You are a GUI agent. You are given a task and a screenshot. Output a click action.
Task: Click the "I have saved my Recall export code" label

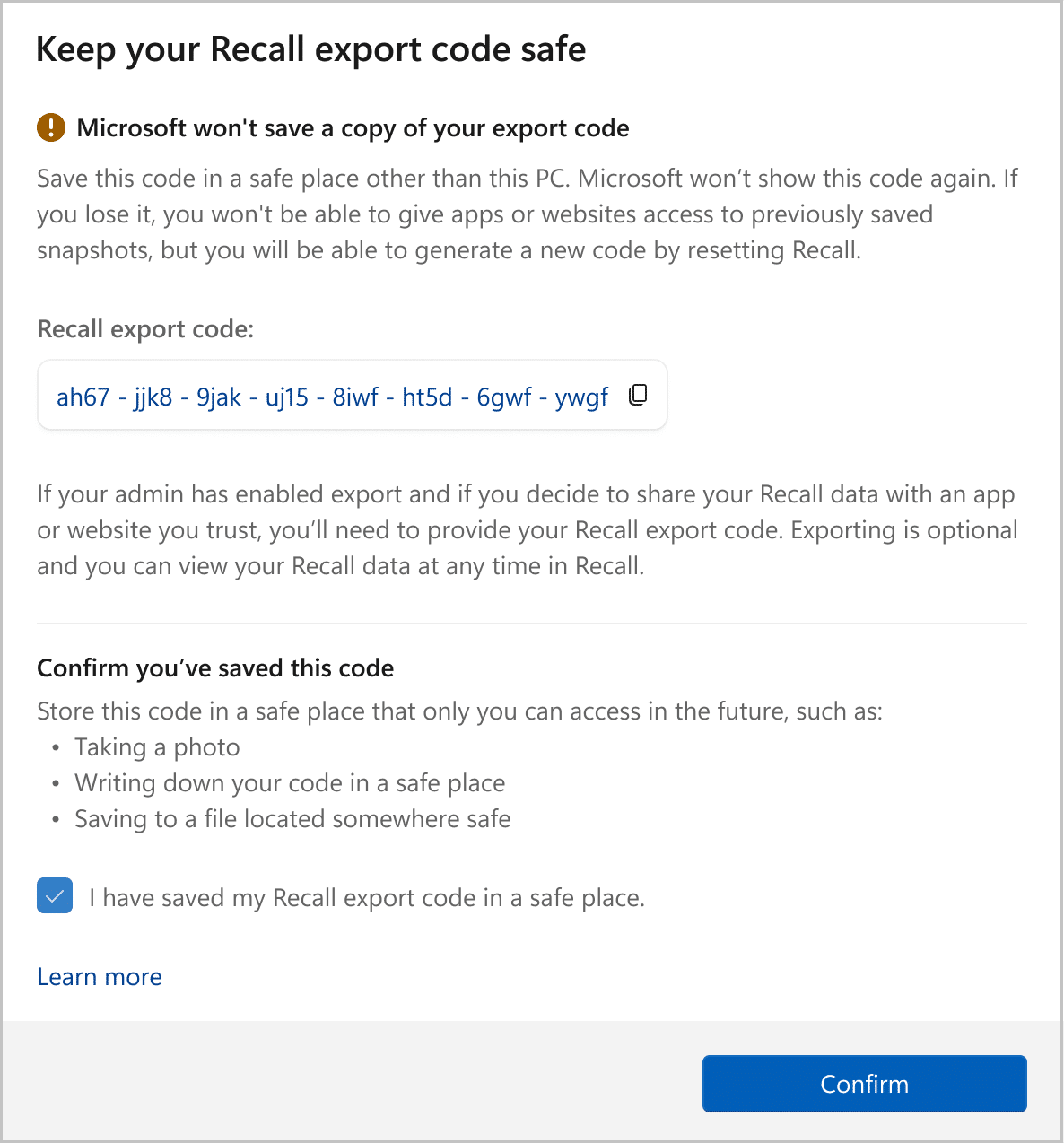[x=366, y=898]
